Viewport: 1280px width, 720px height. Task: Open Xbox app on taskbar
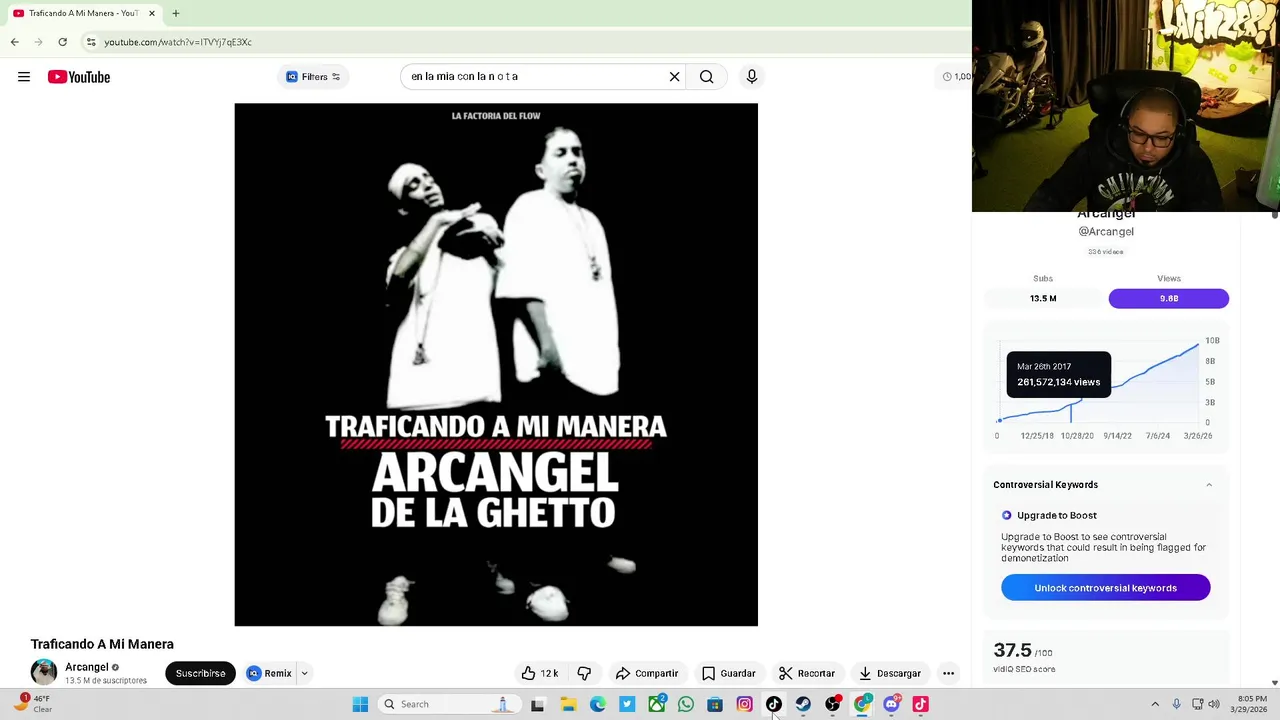656,704
